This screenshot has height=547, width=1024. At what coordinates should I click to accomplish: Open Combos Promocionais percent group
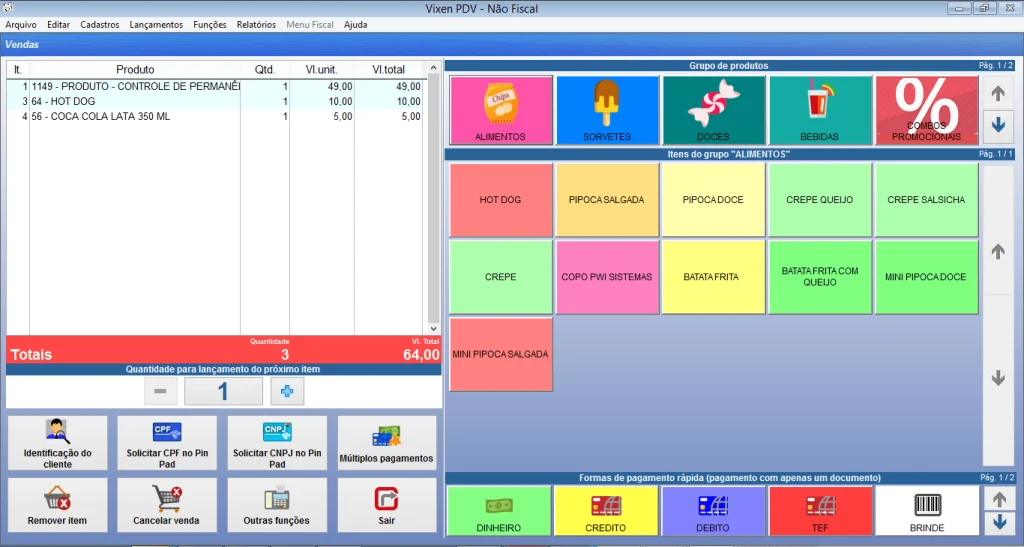point(926,110)
